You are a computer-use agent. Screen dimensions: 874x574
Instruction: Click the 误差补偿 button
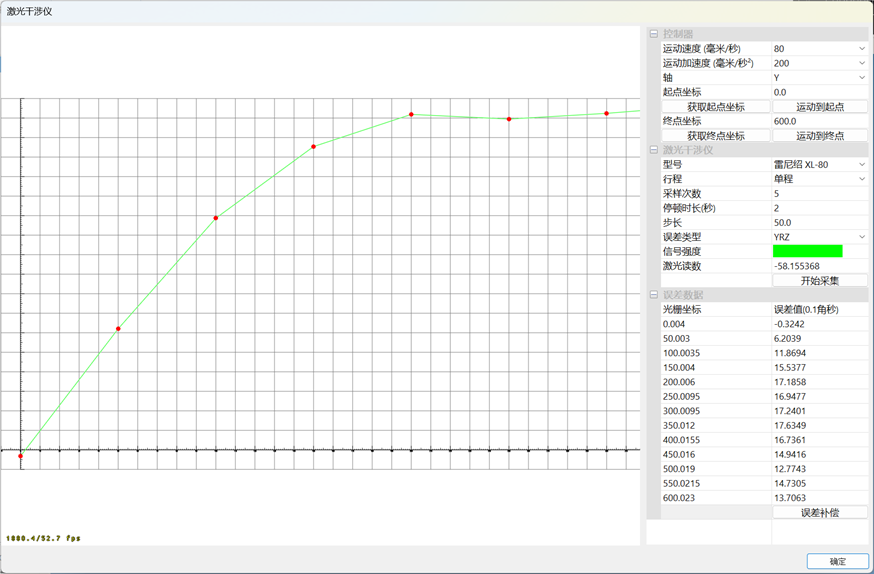819,513
